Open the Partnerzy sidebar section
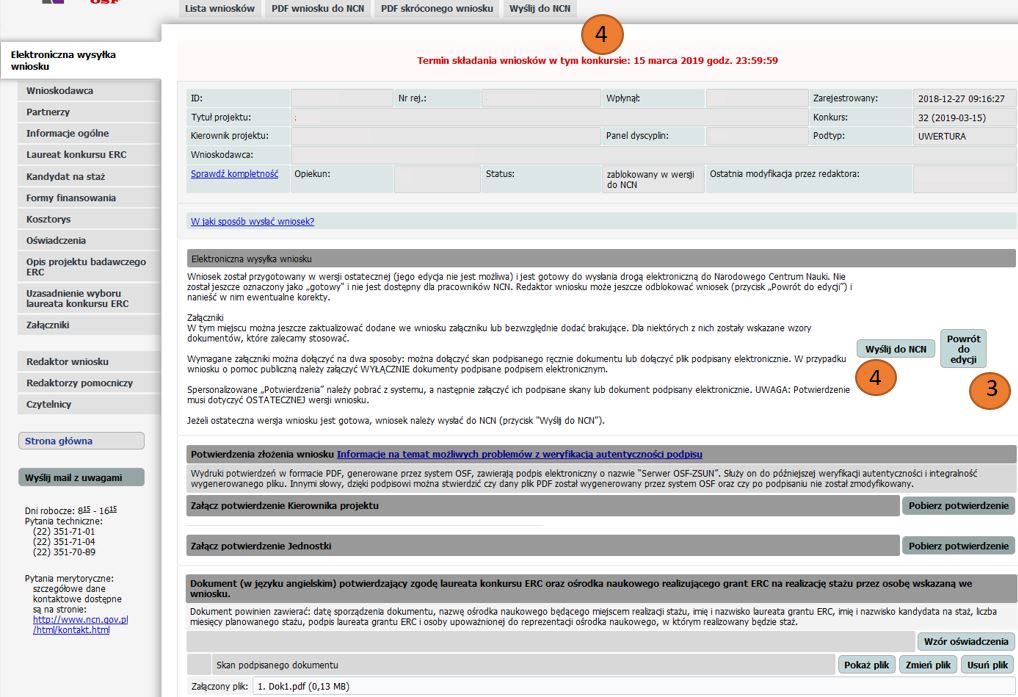The height and width of the screenshot is (697, 1018). (89, 112)
